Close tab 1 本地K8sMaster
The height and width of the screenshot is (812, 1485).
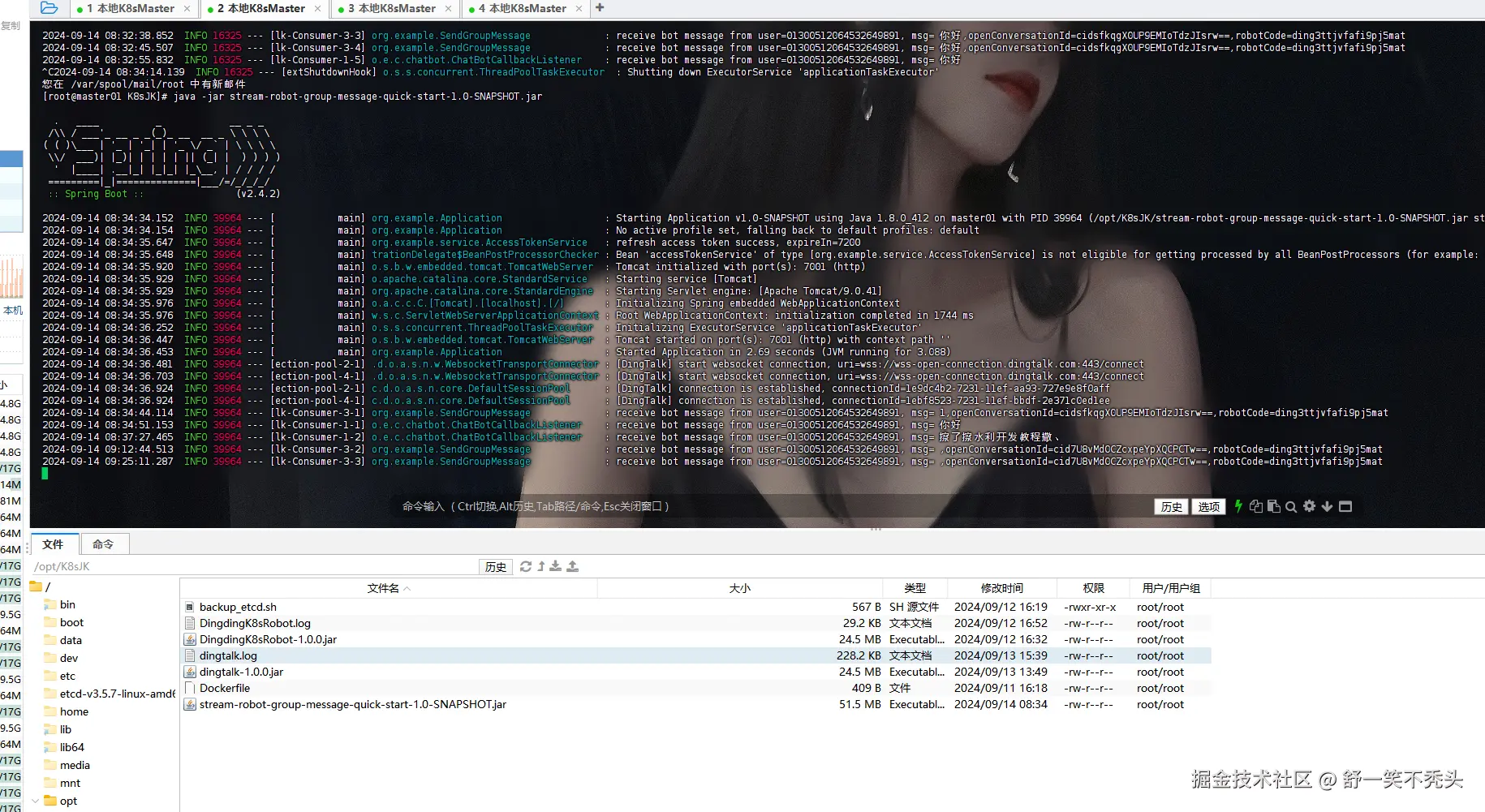(187, 9)
